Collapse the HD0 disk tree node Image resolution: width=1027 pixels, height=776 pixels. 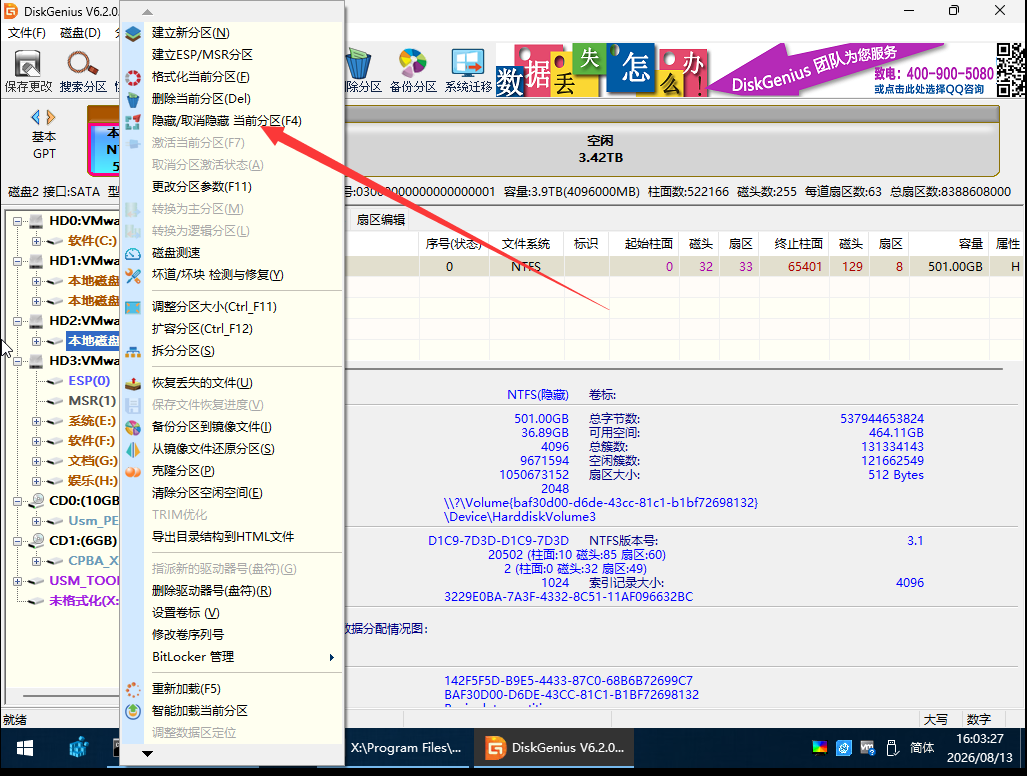[18, 221]
